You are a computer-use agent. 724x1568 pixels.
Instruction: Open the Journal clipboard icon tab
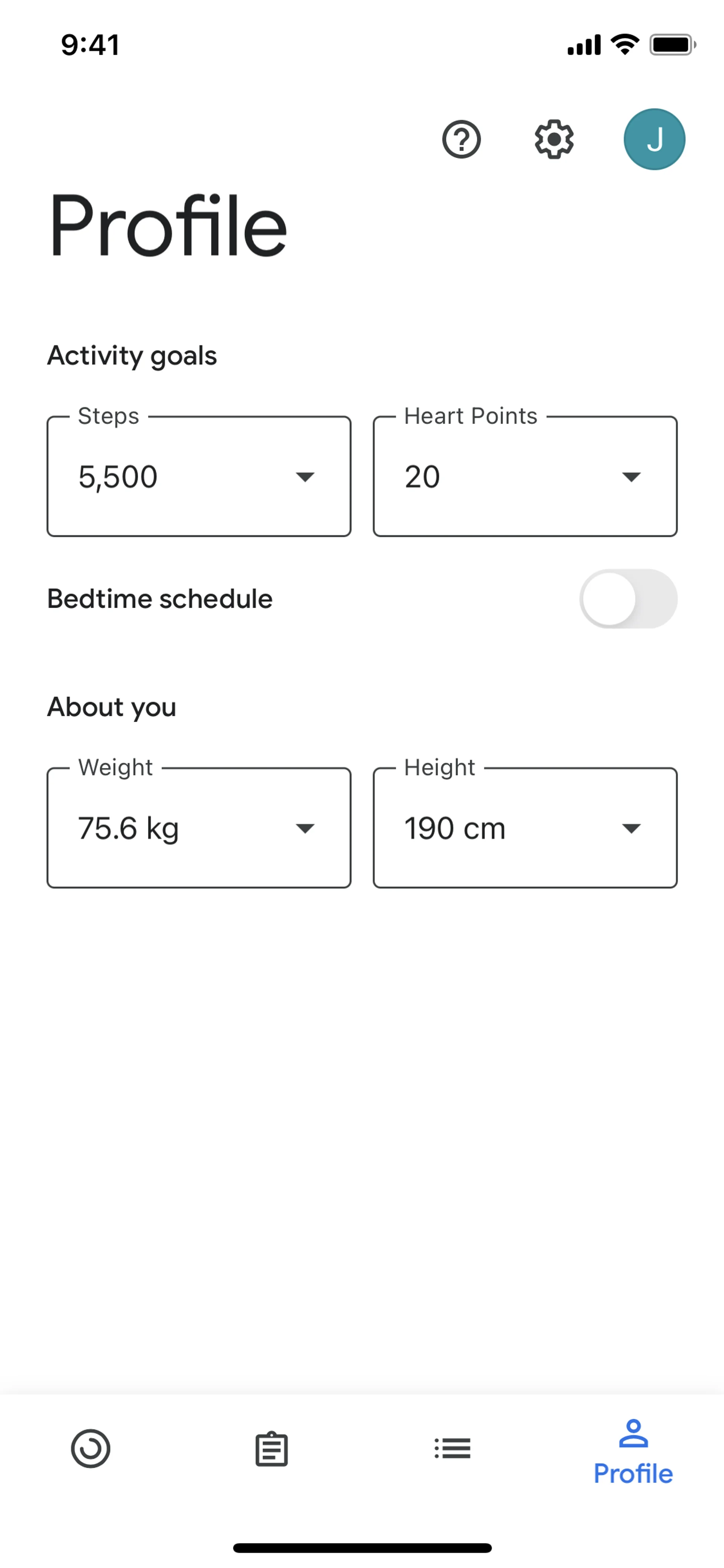click(271, 1448)
